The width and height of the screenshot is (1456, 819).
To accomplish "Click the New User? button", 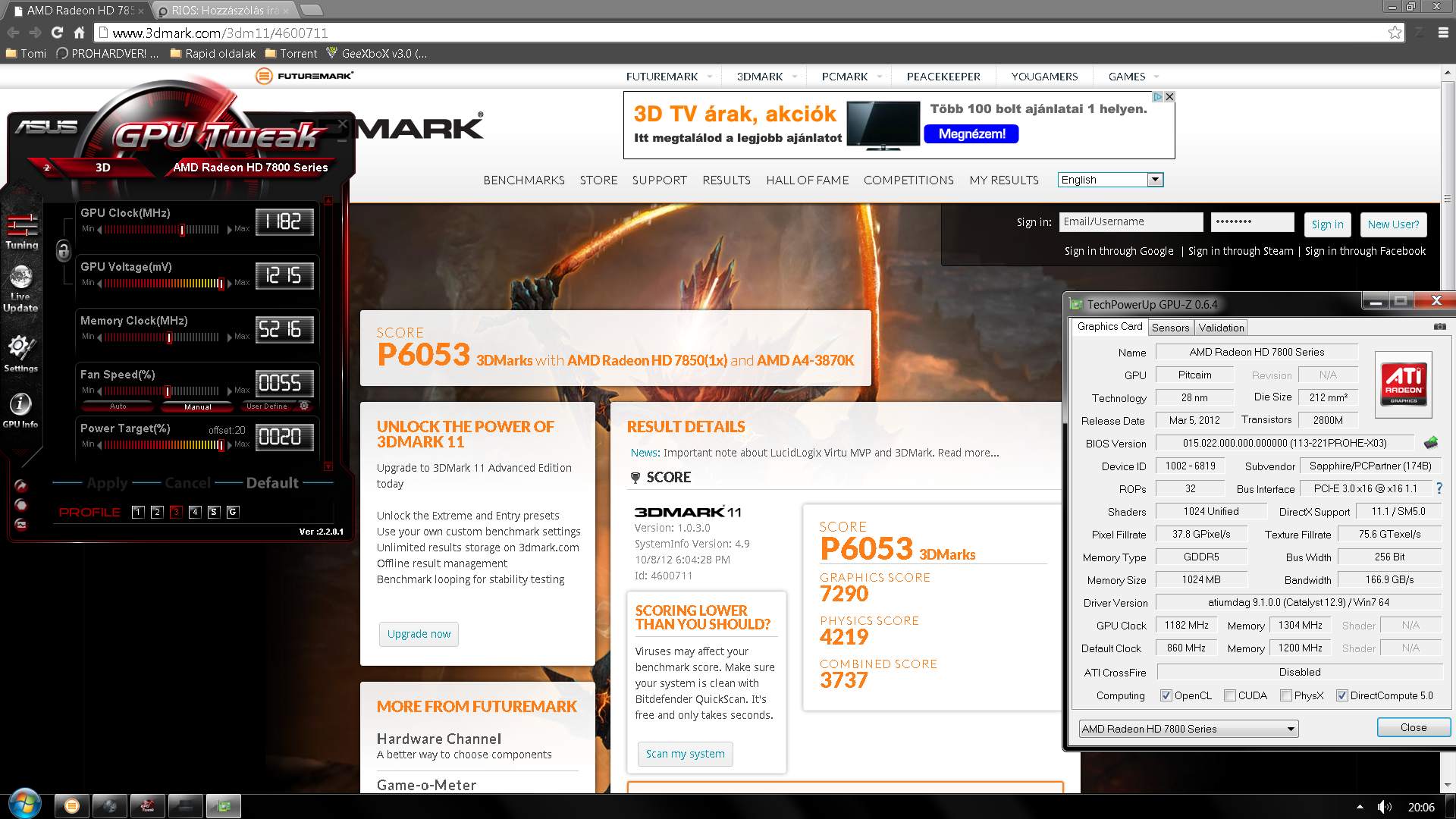I will point(1393,224).
